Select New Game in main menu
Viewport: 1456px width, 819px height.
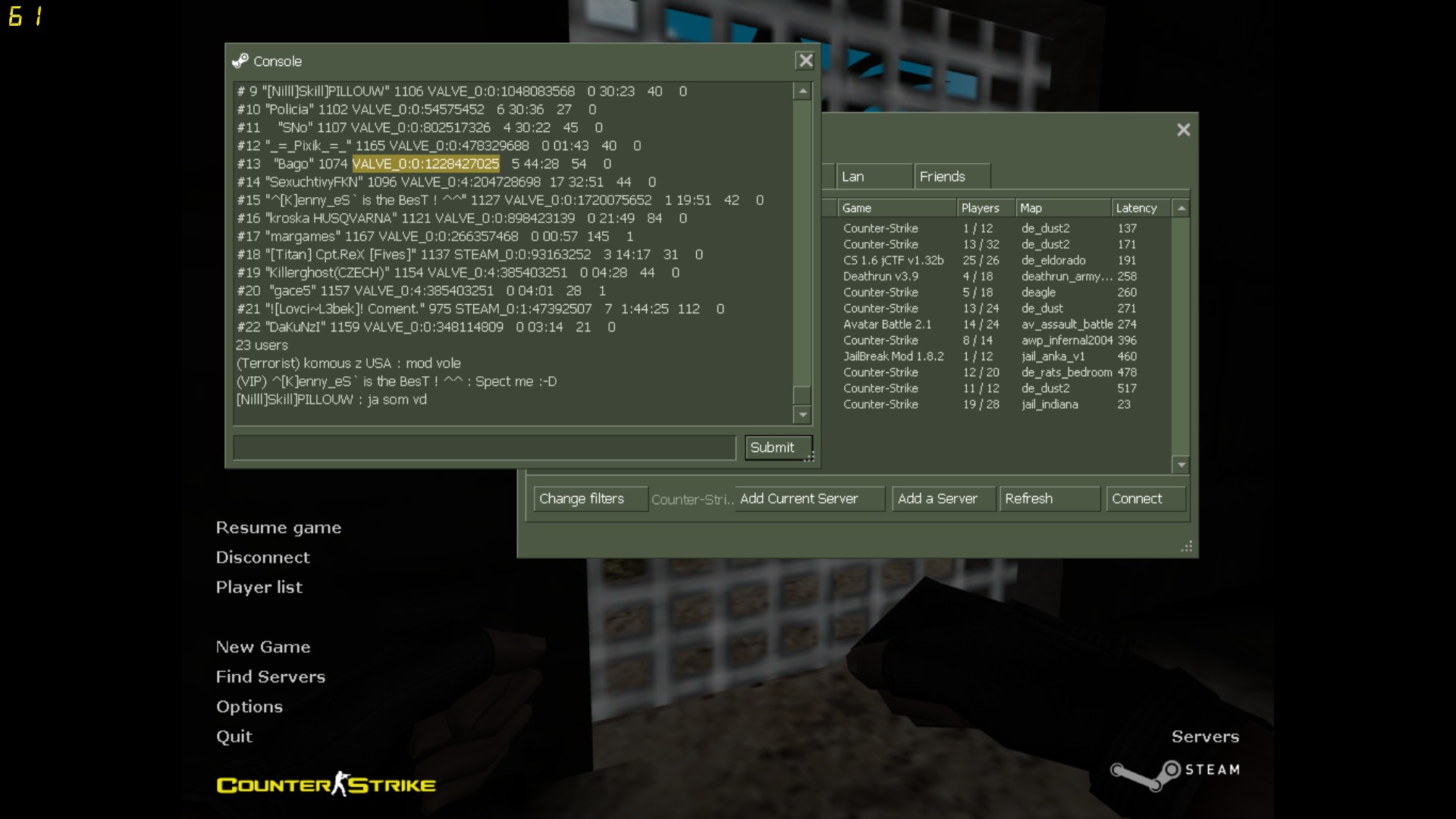(x=262, y=646)
